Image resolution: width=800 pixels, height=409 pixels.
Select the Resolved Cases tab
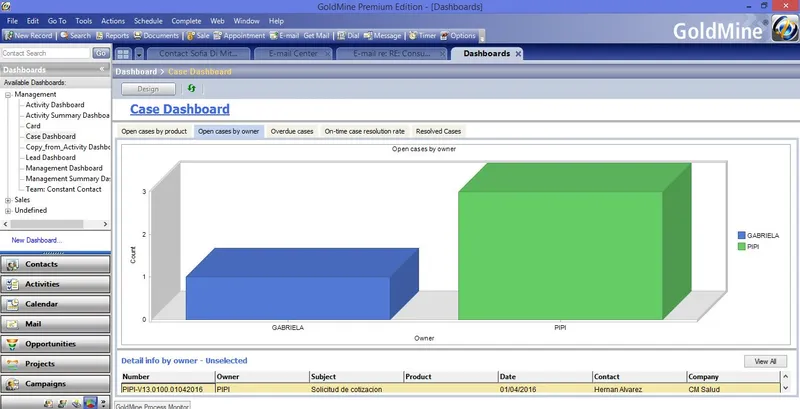click(x=438, y=131)
